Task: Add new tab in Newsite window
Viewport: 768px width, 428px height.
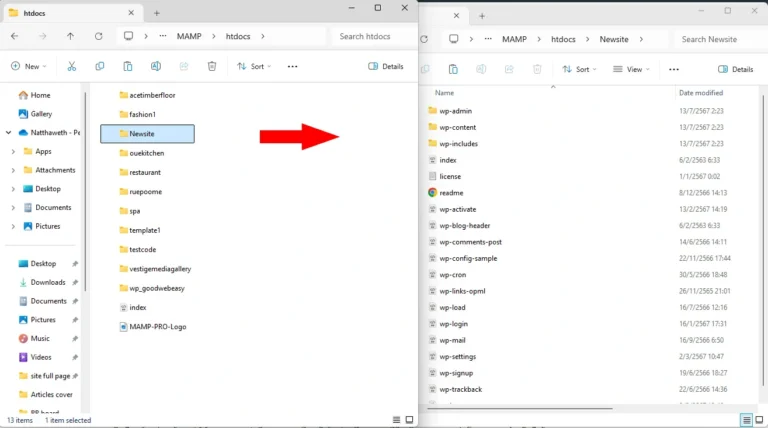Action: [x=482, y=16]
